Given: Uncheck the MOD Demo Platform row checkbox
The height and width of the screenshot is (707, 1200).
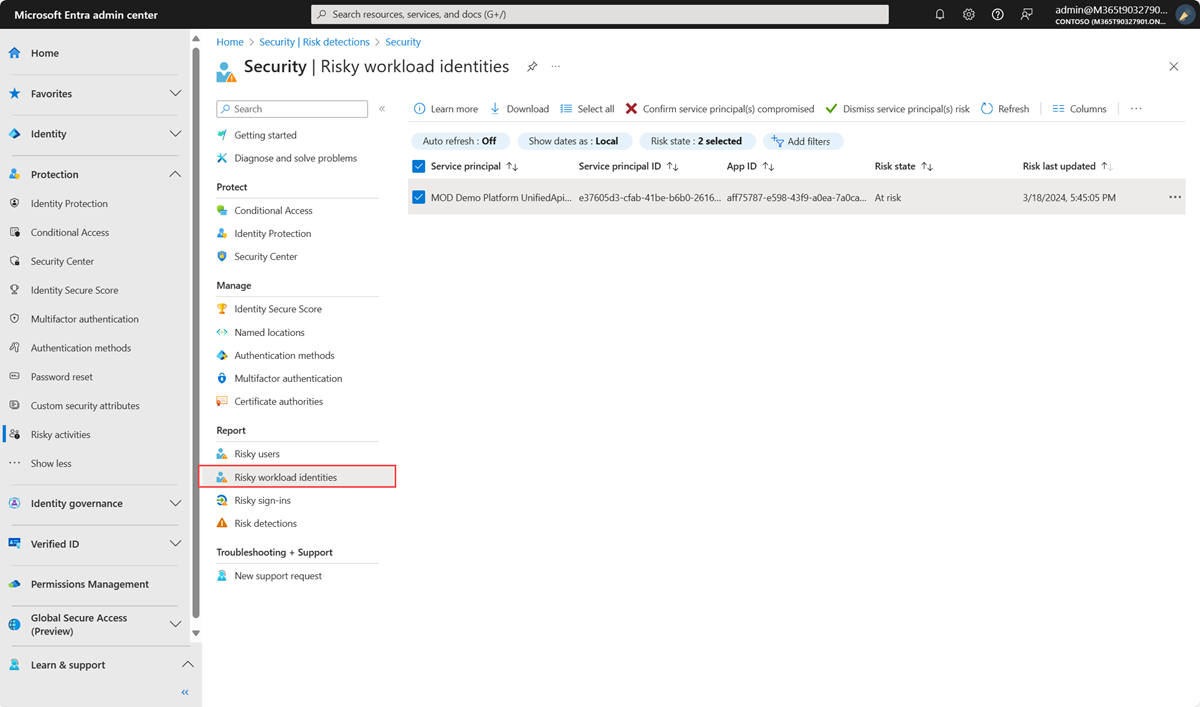Looking at the screenshot, I should (419, 198).
